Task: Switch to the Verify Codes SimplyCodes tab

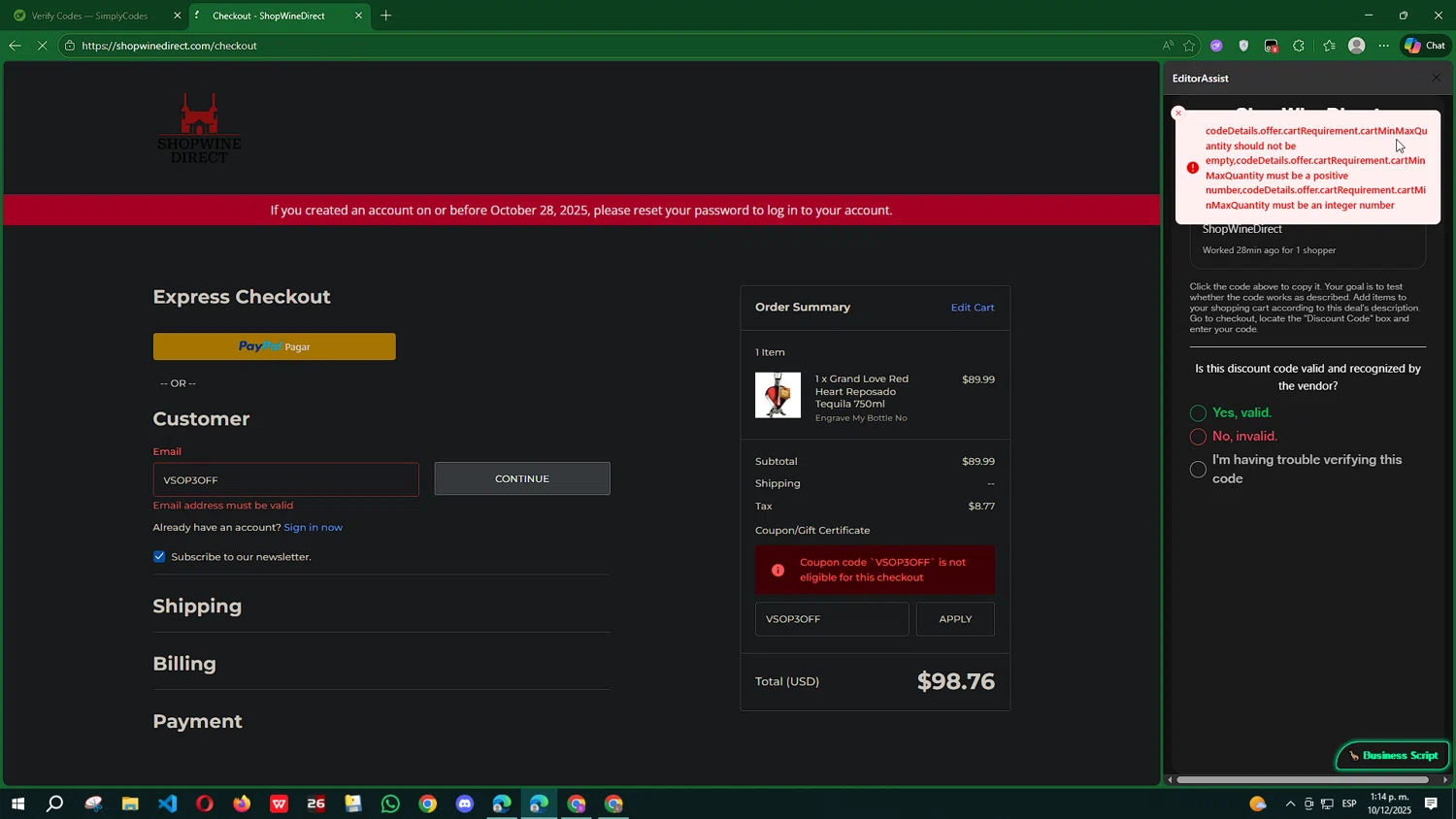Action: click(89, 16)
